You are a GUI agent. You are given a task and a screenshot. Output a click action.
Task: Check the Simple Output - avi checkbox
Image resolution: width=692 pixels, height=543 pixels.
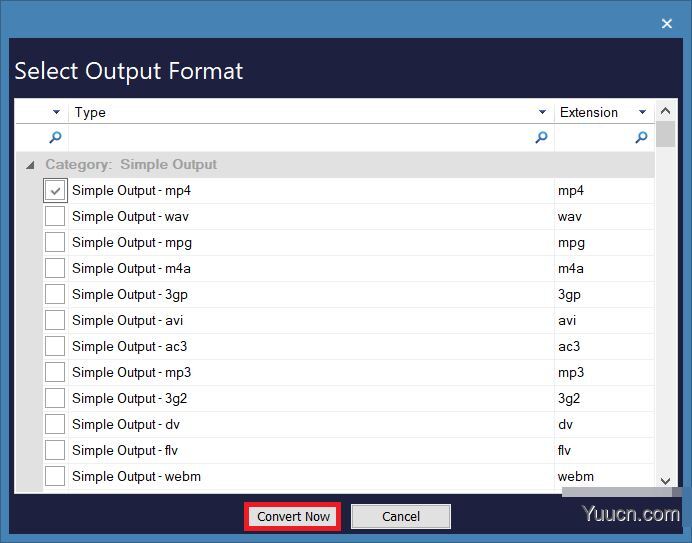click(55, 321)
